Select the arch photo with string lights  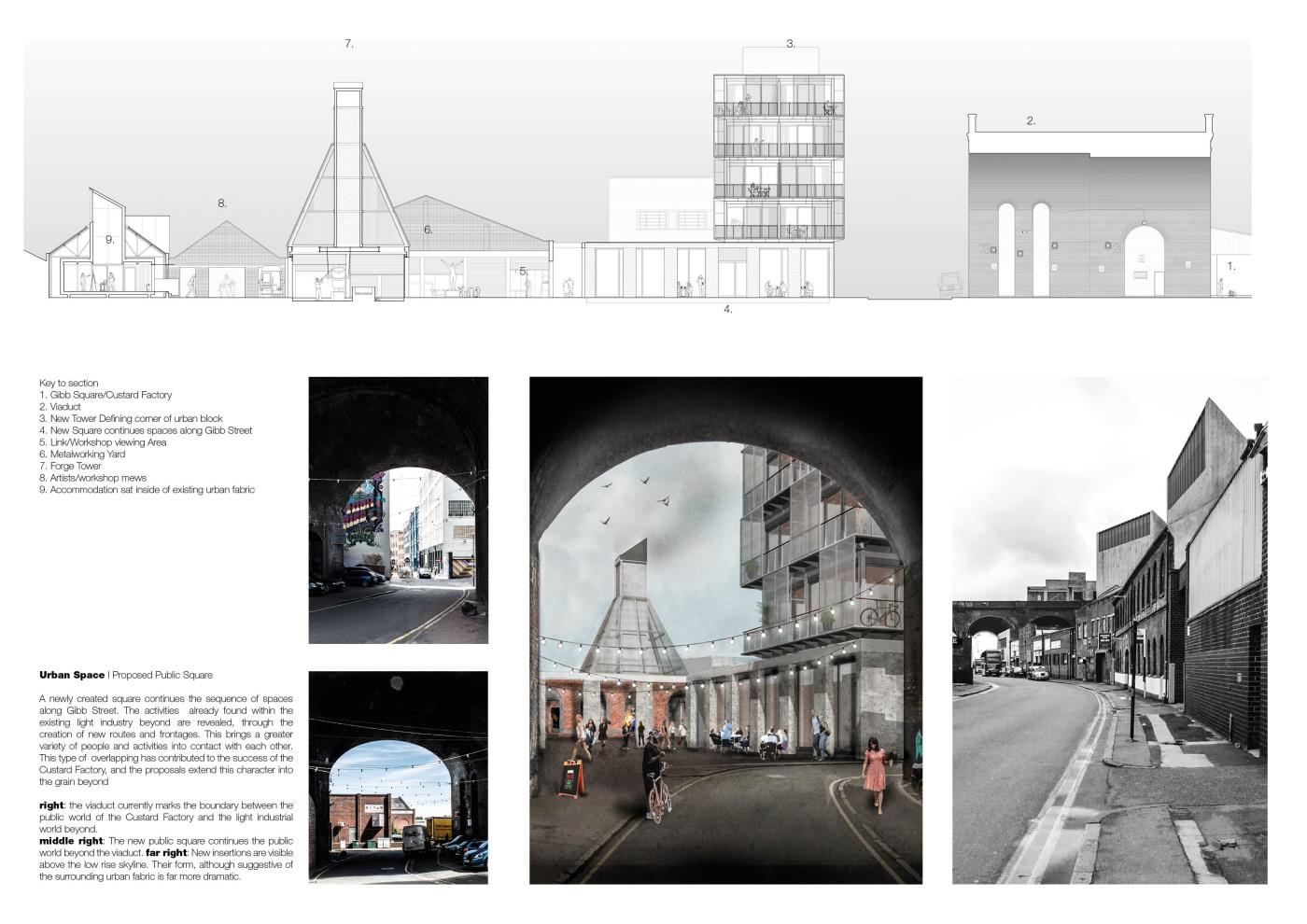coord(398,777)
